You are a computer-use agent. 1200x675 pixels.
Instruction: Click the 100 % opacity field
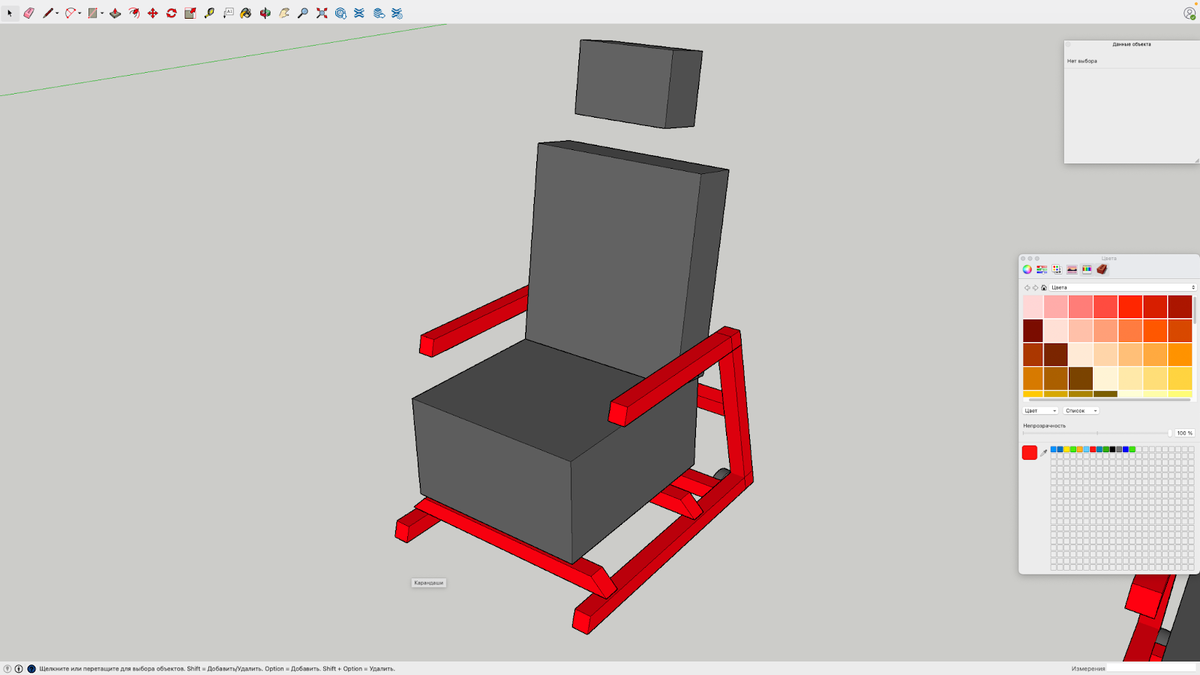point(1185,433)
